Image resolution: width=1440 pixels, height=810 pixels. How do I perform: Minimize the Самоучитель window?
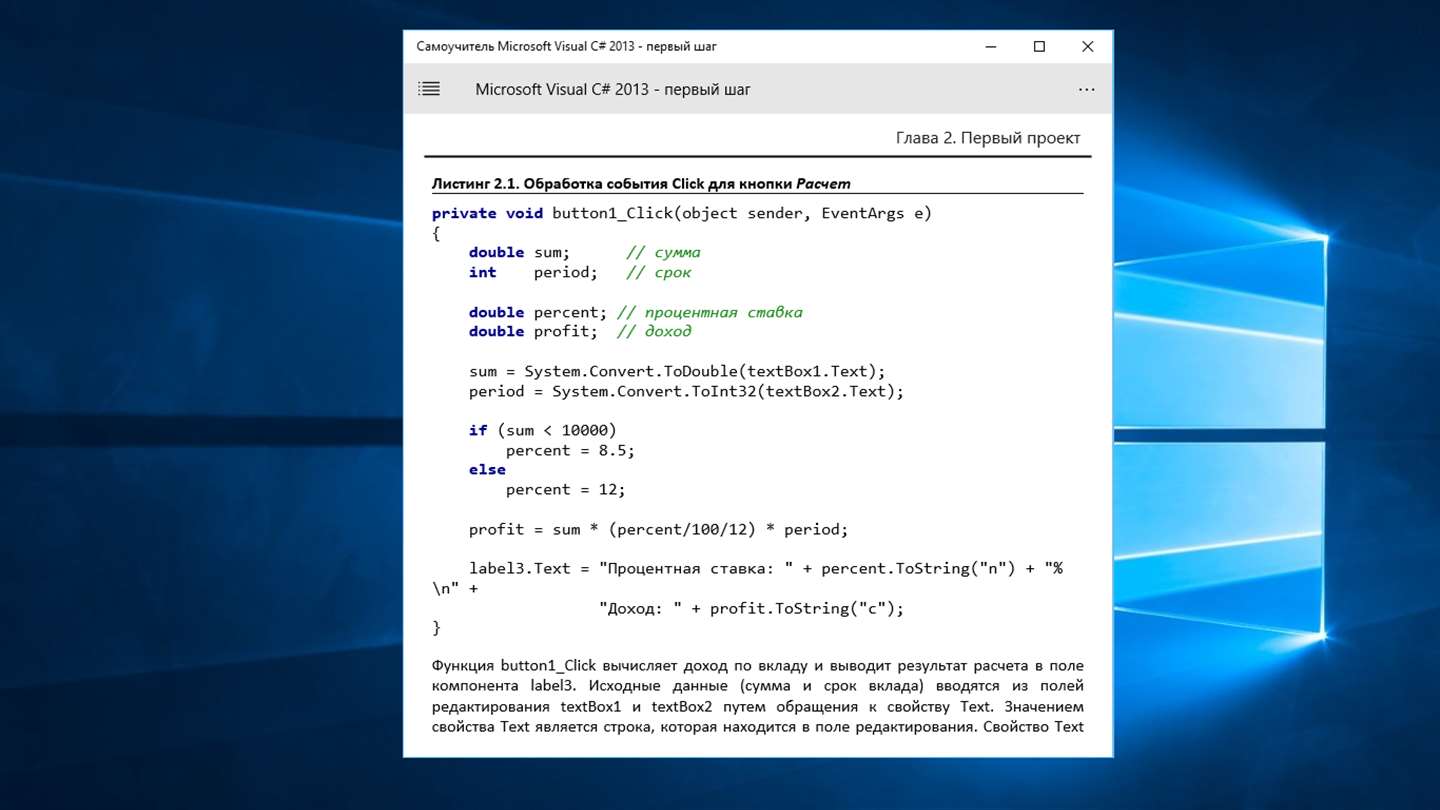click(x=991, y=46)
